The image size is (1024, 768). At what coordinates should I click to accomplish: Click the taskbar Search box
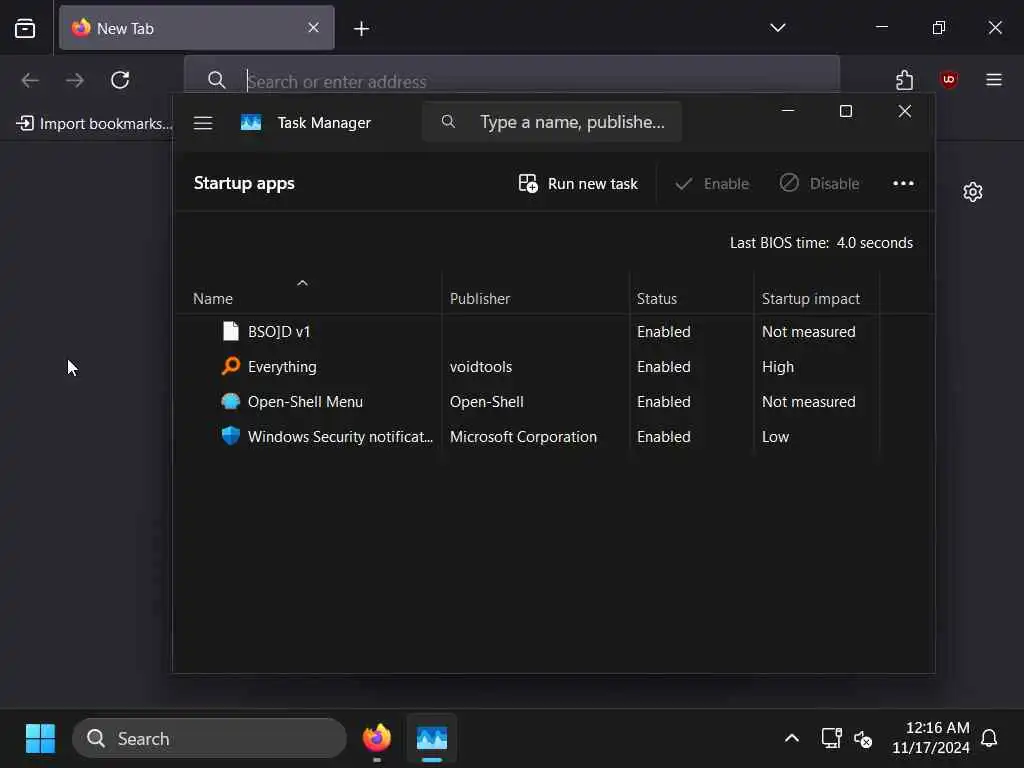coord(209,739)
